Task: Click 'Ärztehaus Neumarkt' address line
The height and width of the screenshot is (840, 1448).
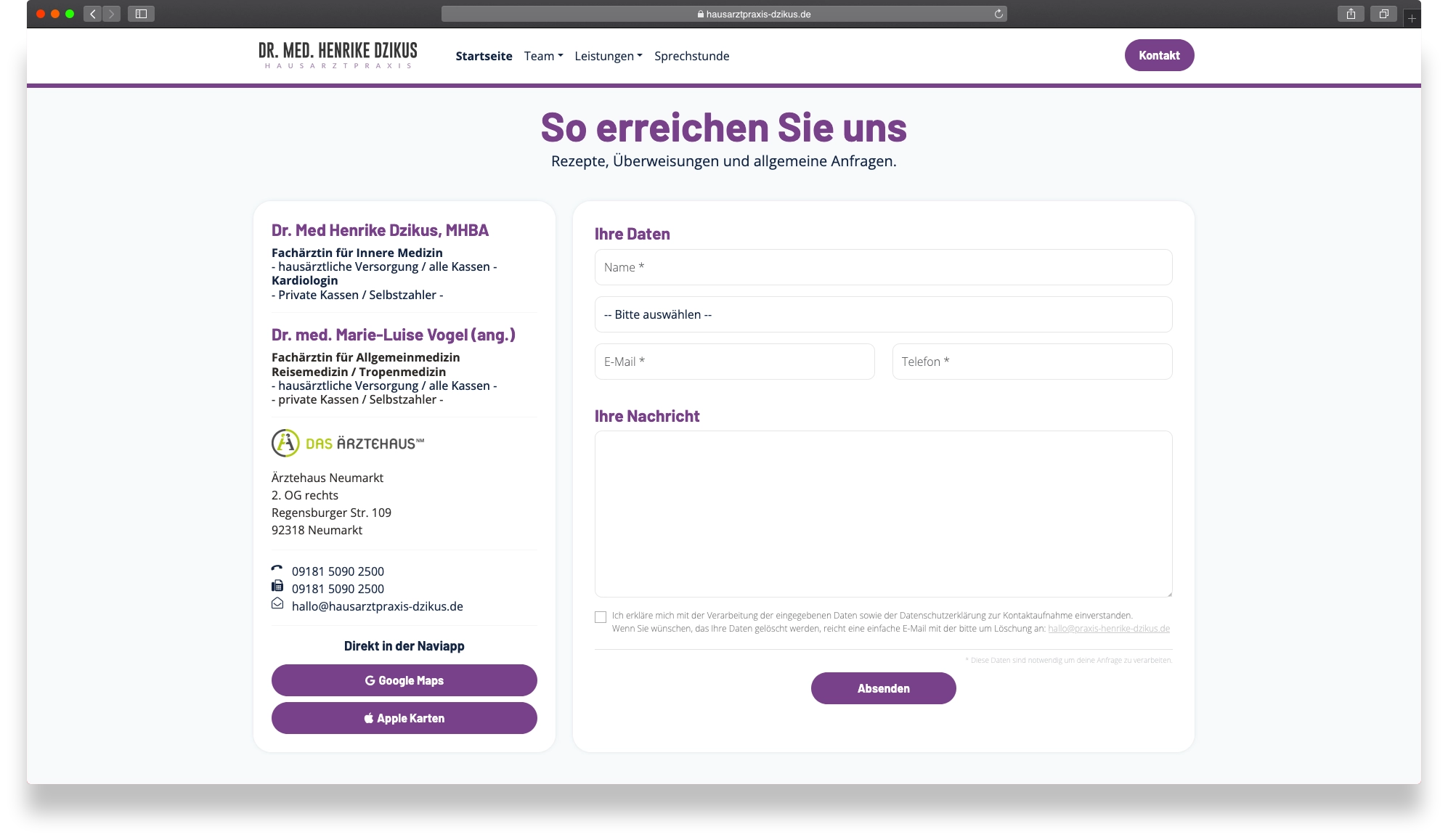Action: (x=328, y=478)
